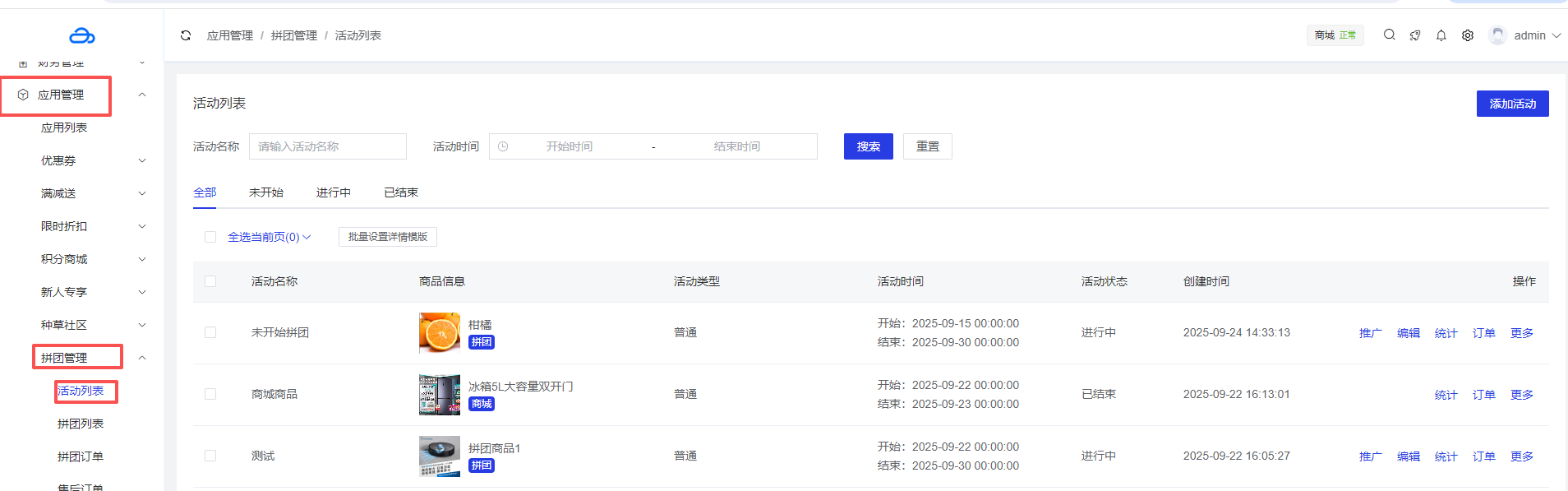Collapse the 拼团管理 sidebar menu
The image size is (1568, 491).
coord(141,358)
